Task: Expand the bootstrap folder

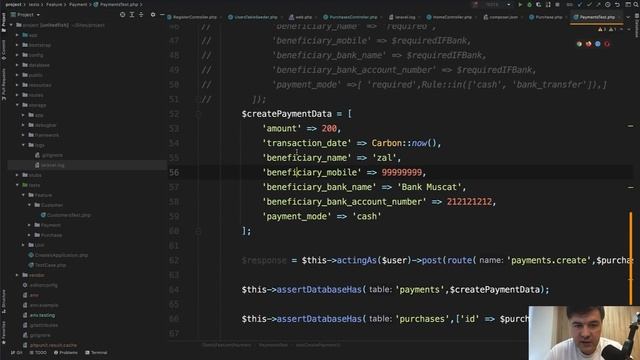Action: 17,45
